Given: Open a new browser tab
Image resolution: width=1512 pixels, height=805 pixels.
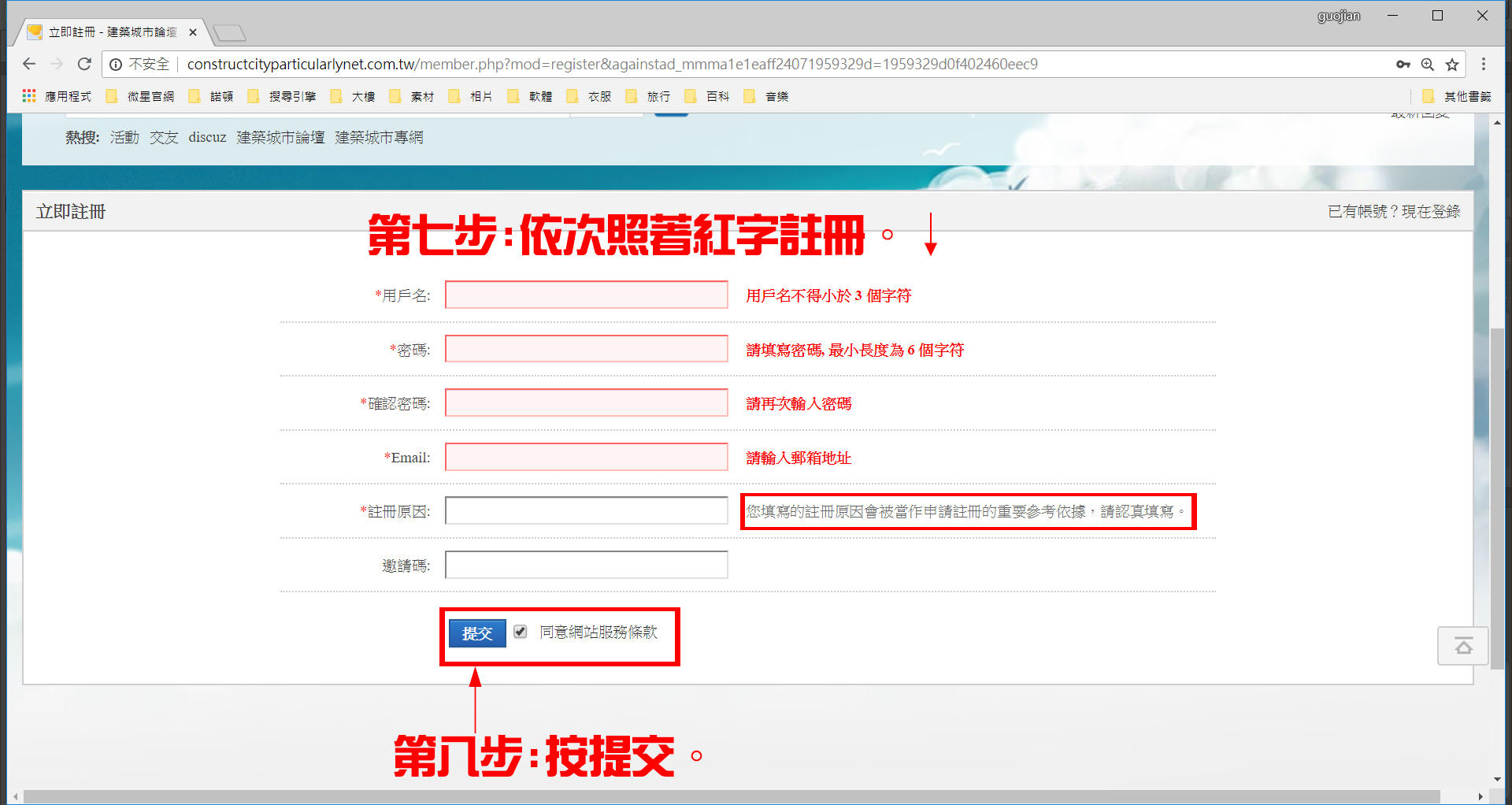Looking at the screenshot, I should pos(229,33).
